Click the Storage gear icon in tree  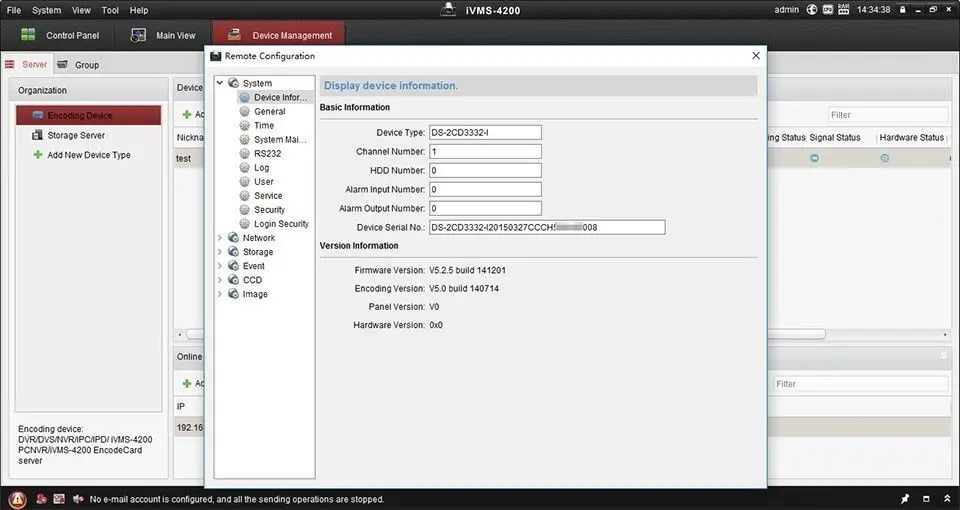[x=233, y=252]
